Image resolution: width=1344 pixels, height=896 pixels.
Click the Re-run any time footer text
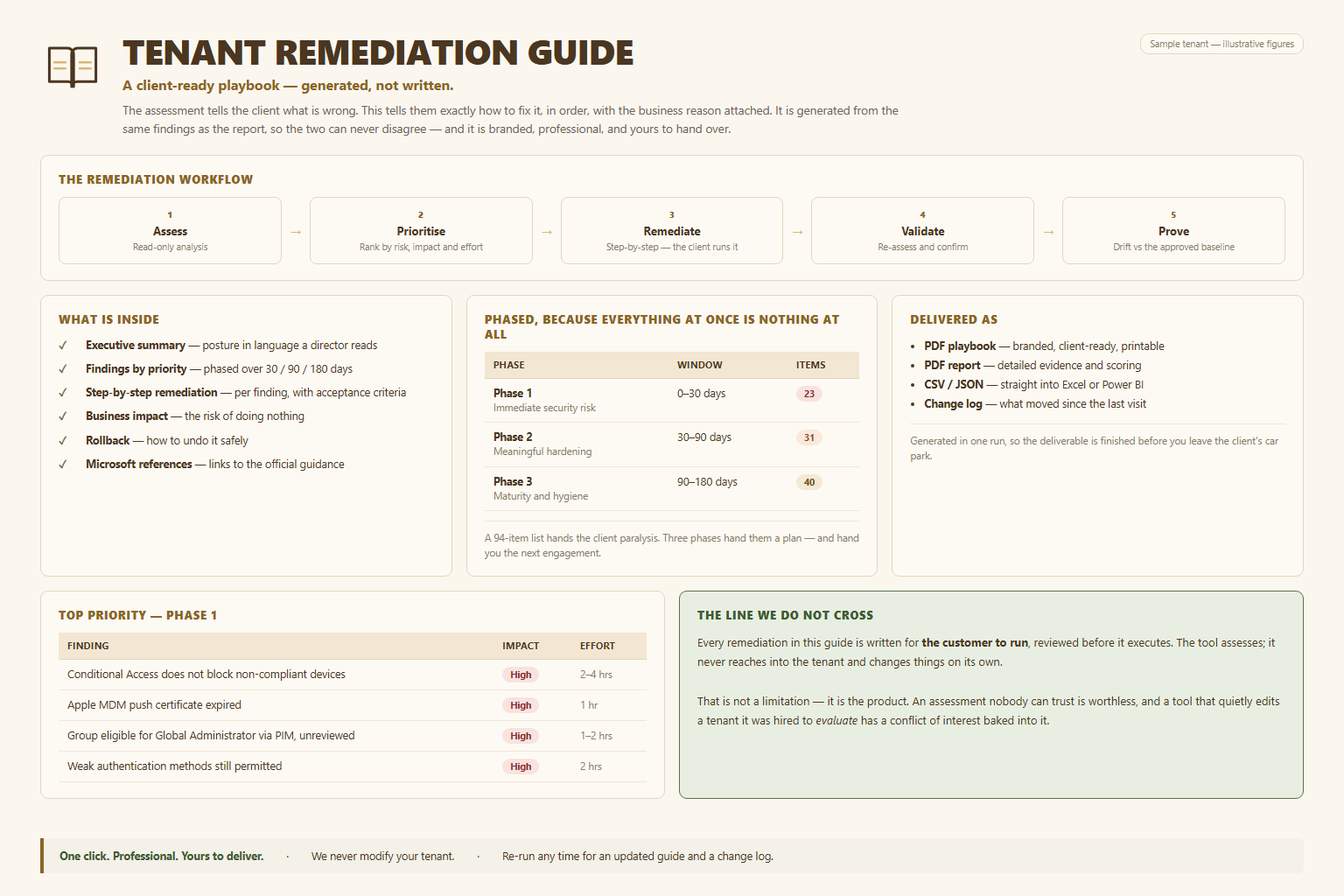pos(638,857)
